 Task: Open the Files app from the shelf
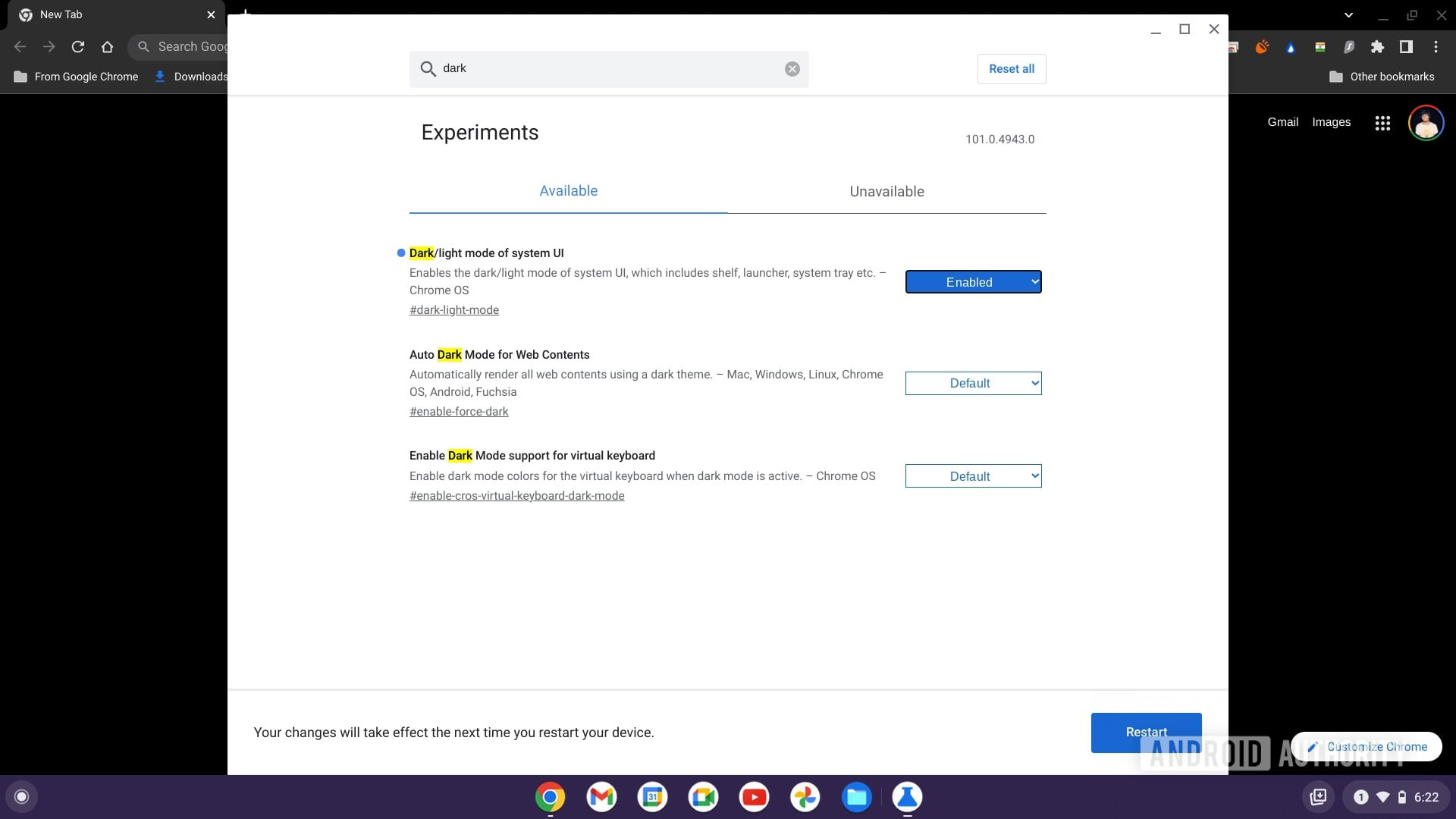(x=857, y=797)
